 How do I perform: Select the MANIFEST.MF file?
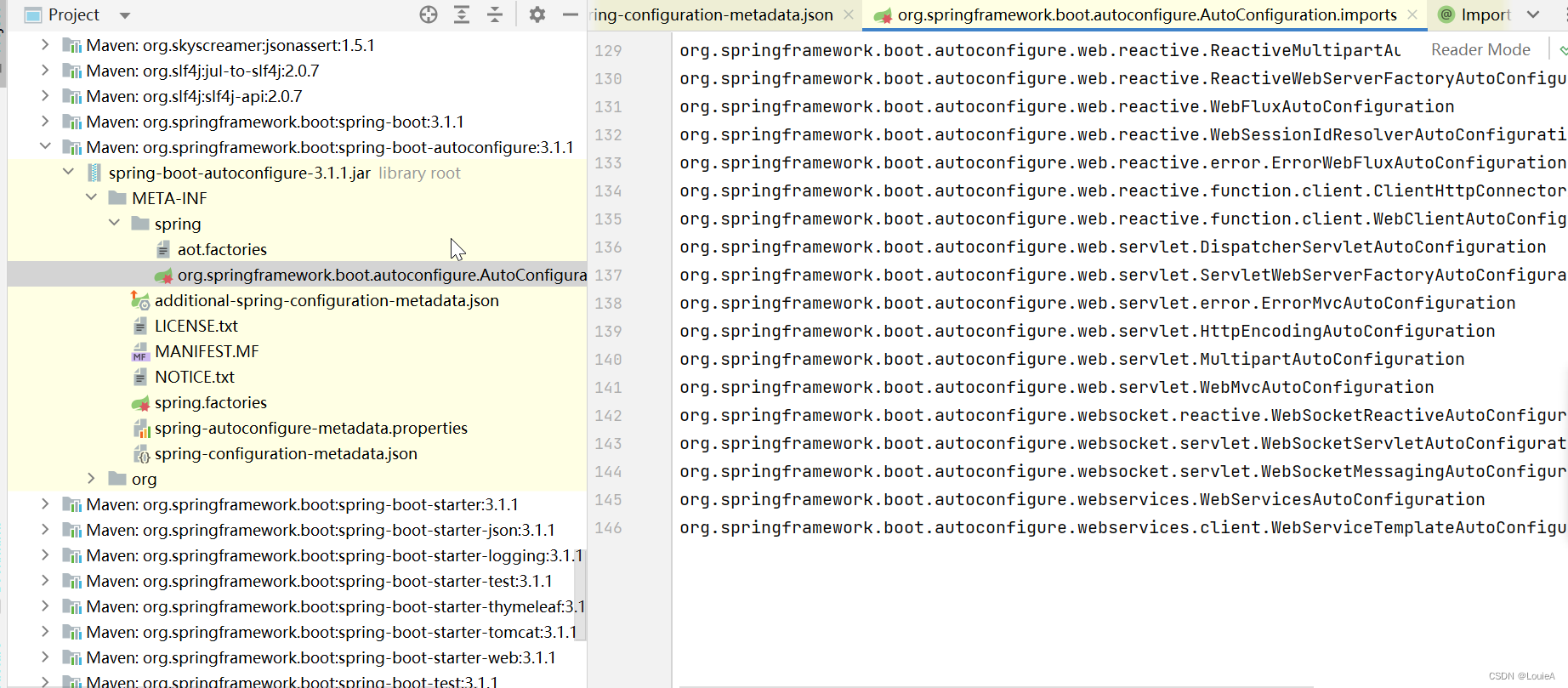pos(207,351)
